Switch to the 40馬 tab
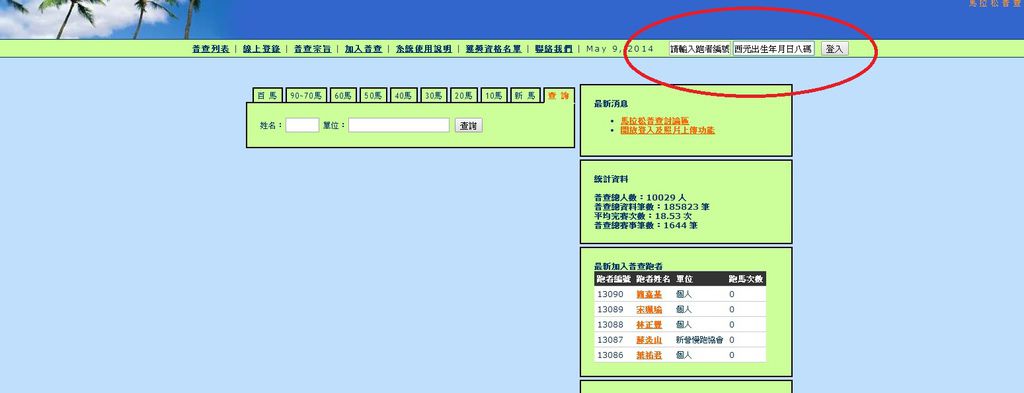Viewport: 1024px width, 393px height. [x=404, y=95]
